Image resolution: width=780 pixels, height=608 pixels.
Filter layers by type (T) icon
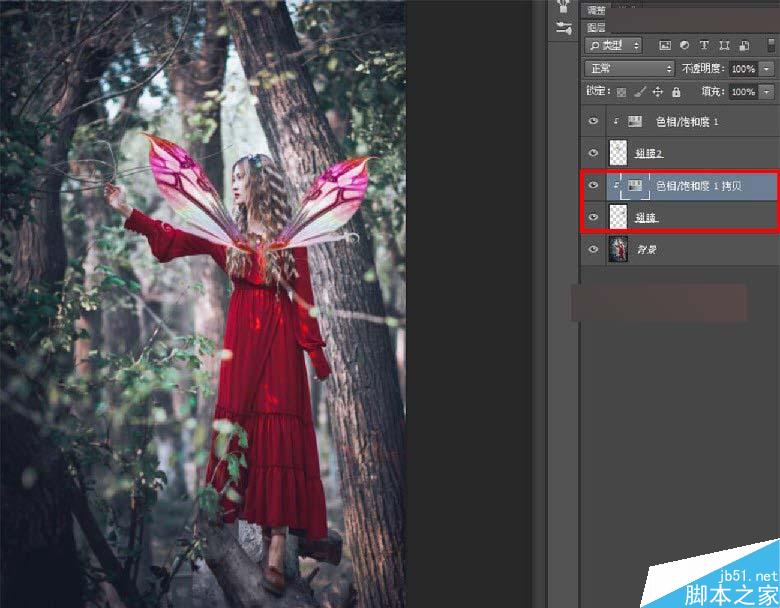pos(704,45)
